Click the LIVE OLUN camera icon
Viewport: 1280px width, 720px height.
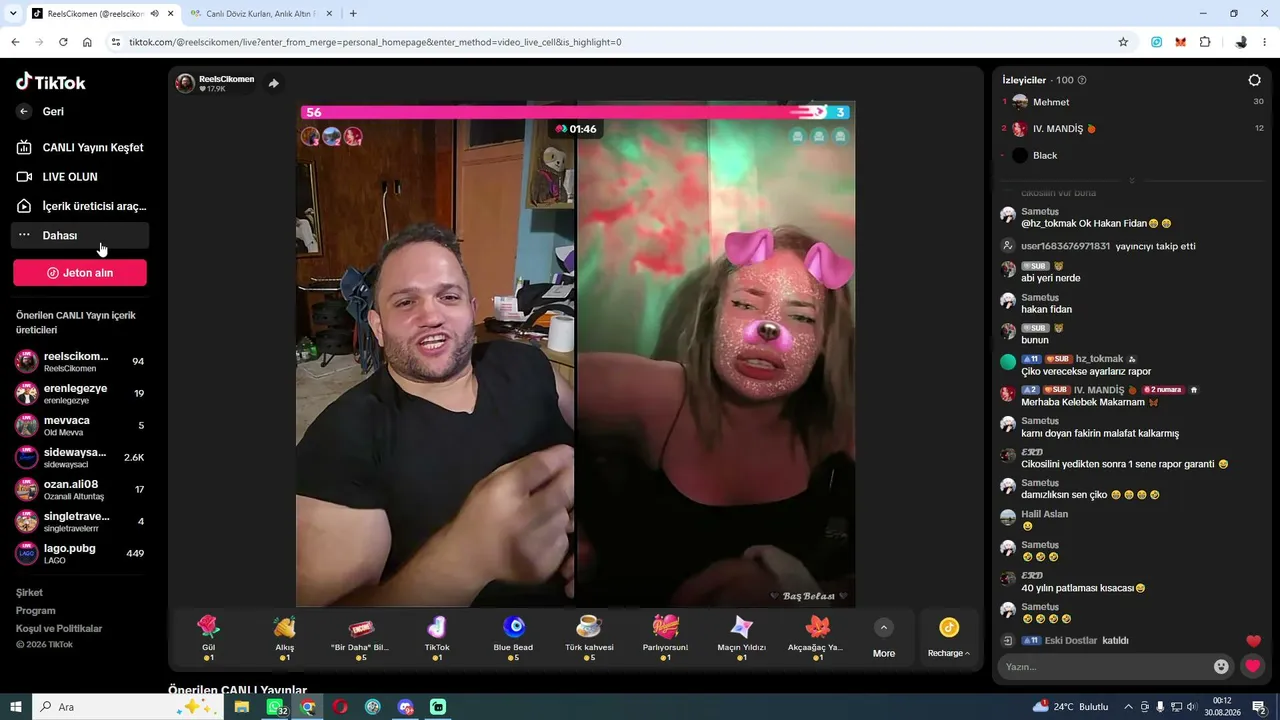coord(24,177)
